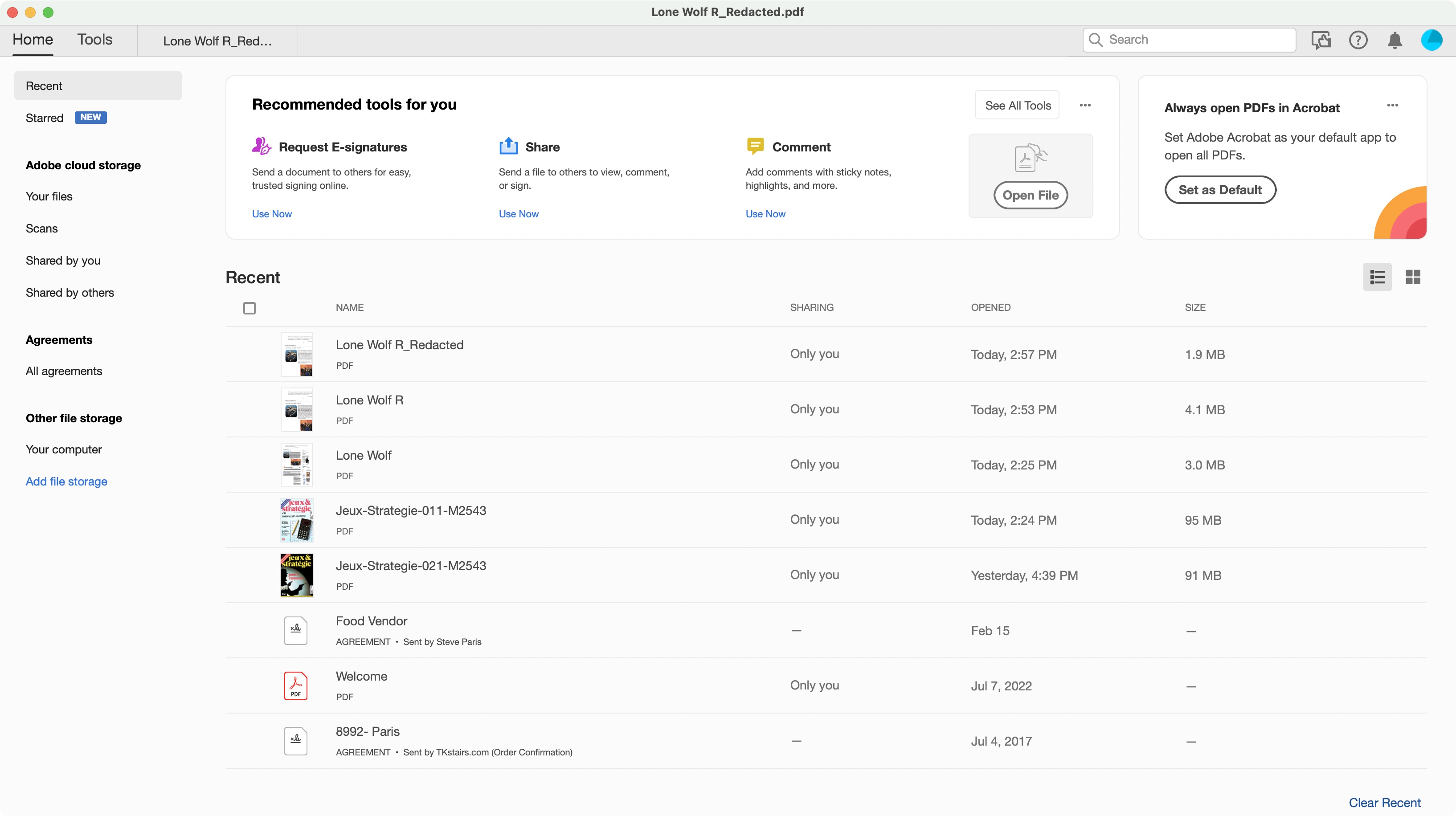Click the 95 MB size value
Image resolution: width=1456 pixels, height=816 pixels.
click(x=1203, y=520)
